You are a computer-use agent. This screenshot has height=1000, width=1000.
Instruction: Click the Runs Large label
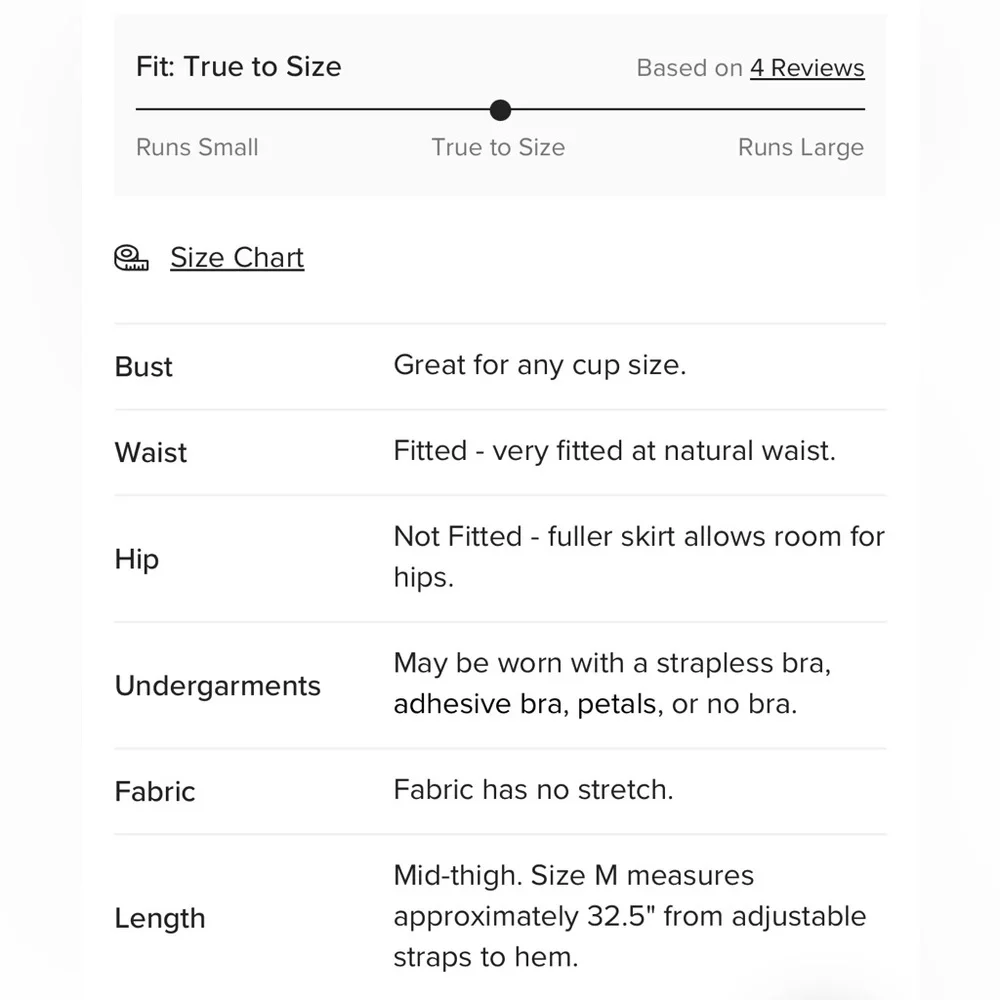click(801, 147)
